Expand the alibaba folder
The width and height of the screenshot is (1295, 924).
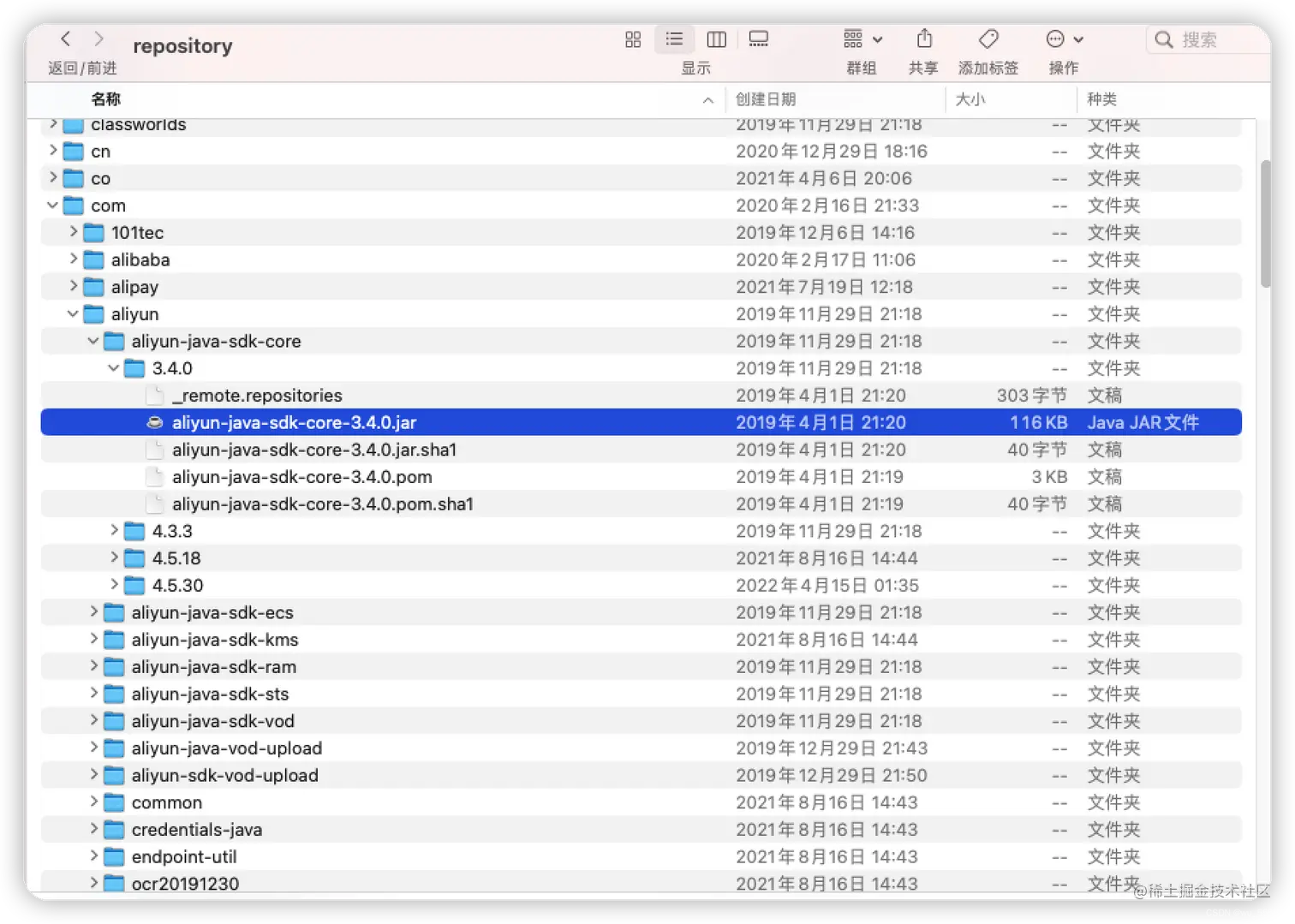point(74,259)
